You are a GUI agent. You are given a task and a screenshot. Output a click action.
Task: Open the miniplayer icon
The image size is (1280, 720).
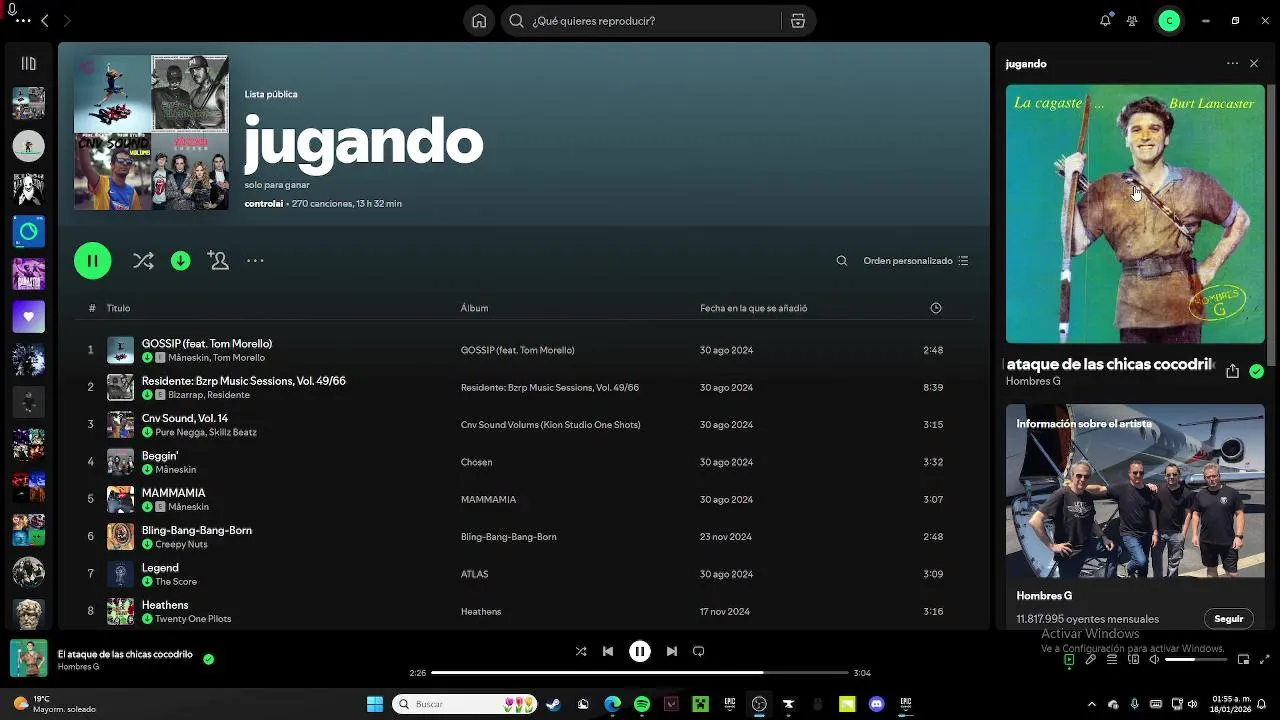pos(1243,660)
